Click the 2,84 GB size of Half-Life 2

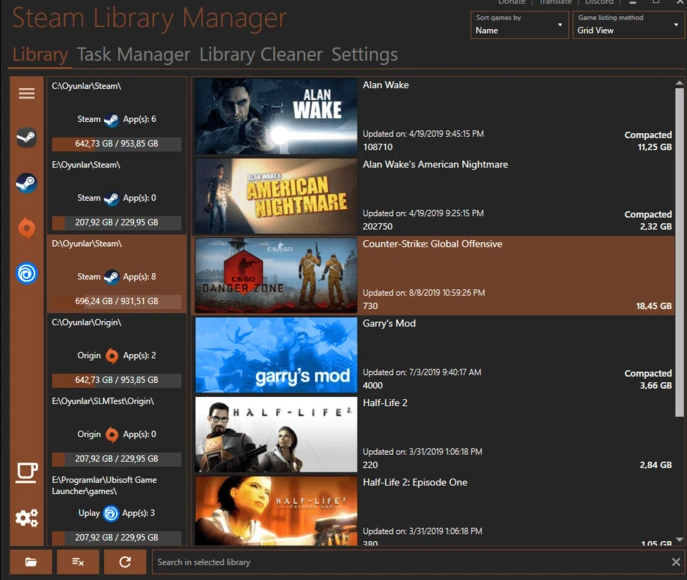pyautogui.click(x=655, y=465)
